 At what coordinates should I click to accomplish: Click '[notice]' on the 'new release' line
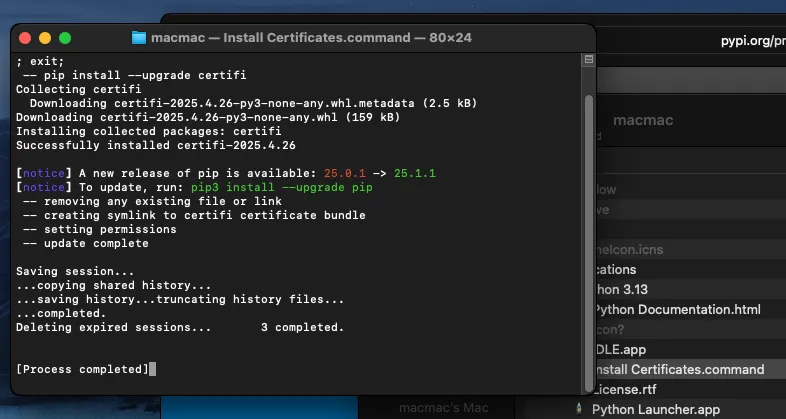(44, 173)
